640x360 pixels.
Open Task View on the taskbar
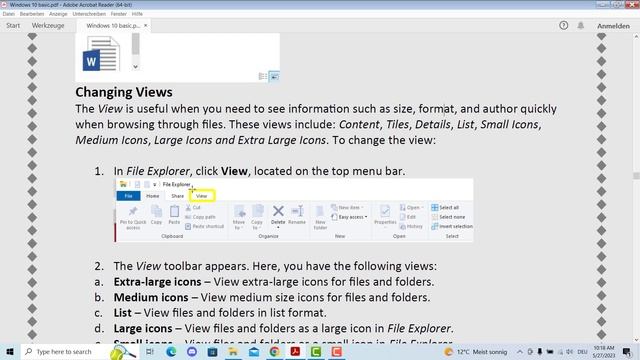tap(150, 351)
